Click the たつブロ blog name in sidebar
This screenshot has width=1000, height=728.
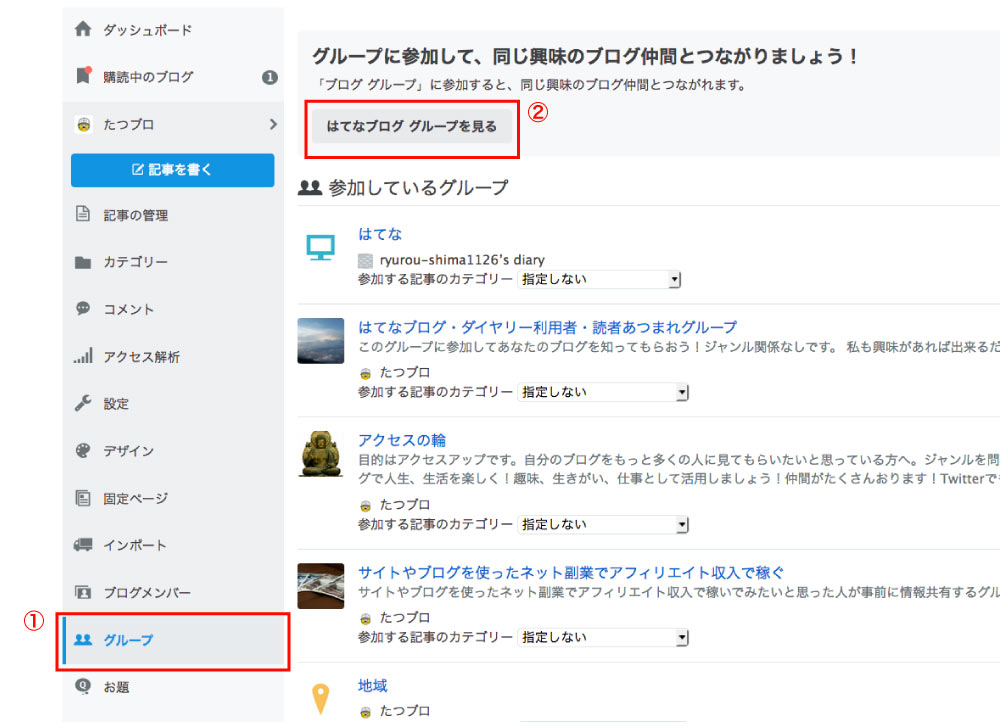tap(129, 124)
